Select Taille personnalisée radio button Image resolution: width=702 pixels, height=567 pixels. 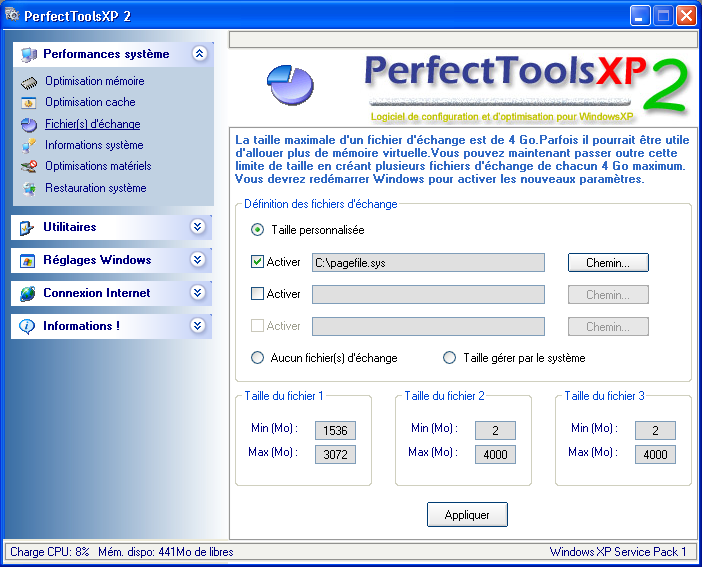257,230
